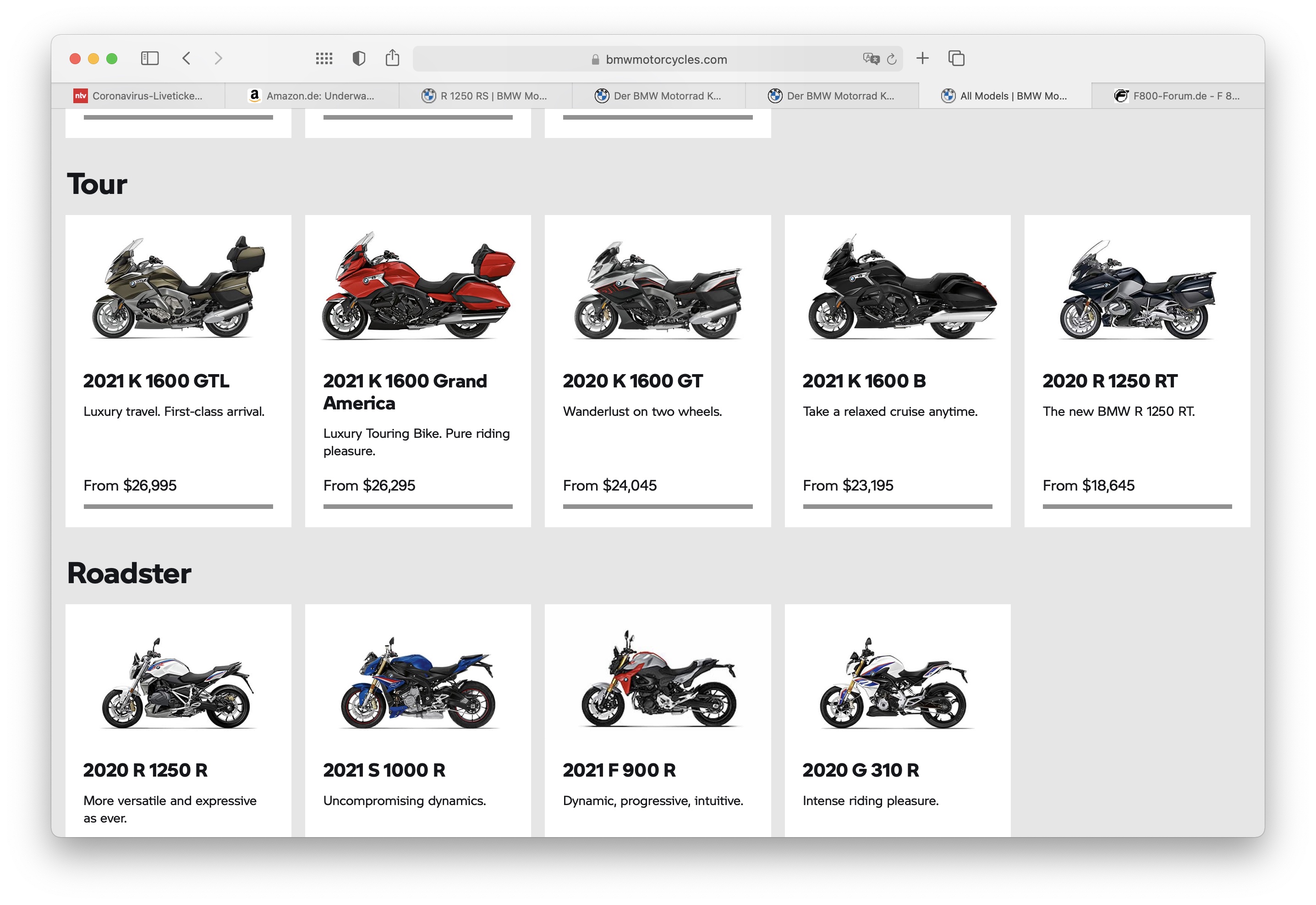1316x905 pixels.
Task: Click the red K 1600 Grand America image
Action: [x=418, y=287]
